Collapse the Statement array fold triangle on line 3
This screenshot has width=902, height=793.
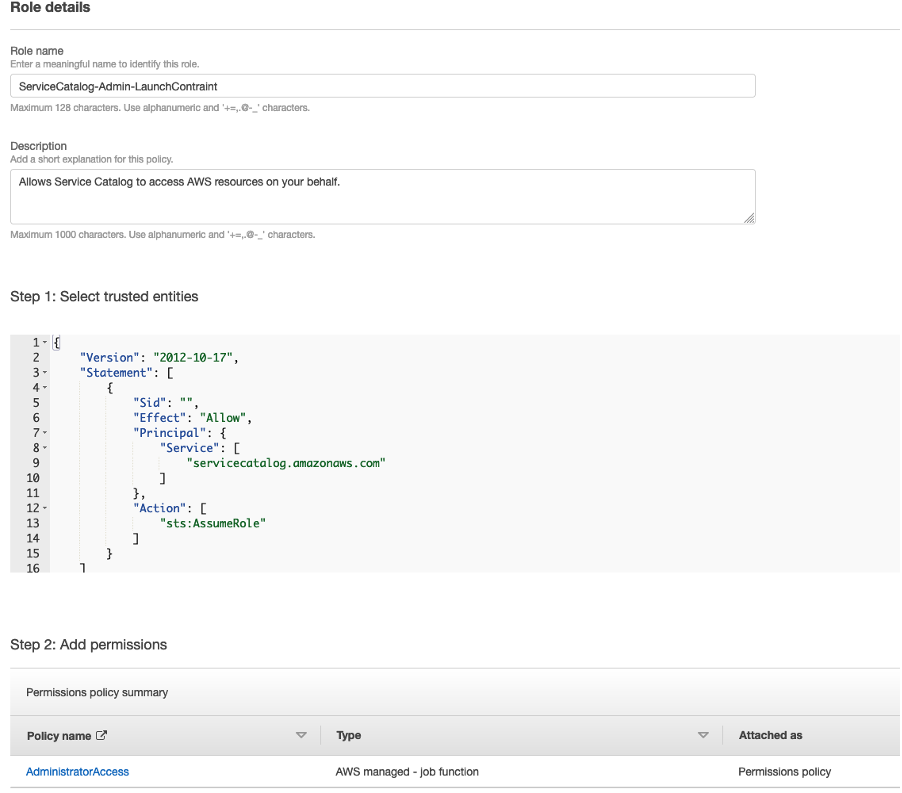click(x=43, y=372)
